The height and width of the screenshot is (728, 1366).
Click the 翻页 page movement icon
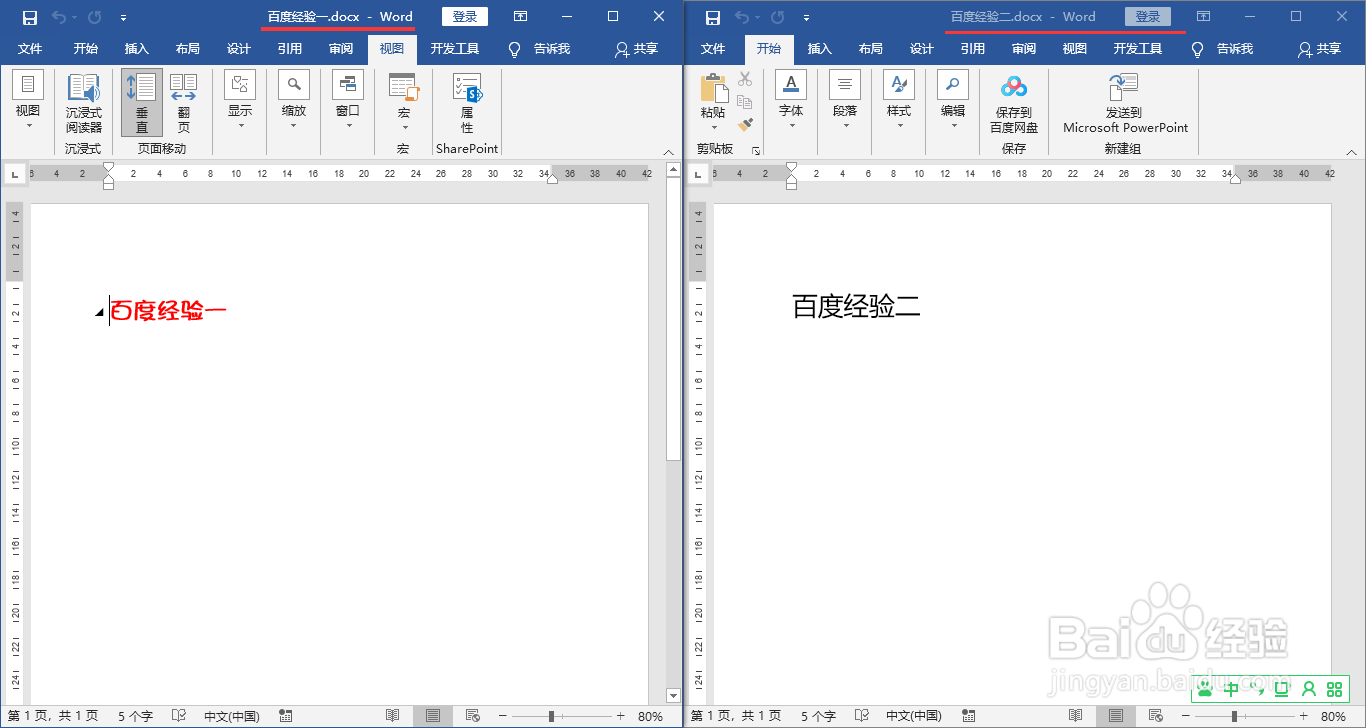coord(183,100)
